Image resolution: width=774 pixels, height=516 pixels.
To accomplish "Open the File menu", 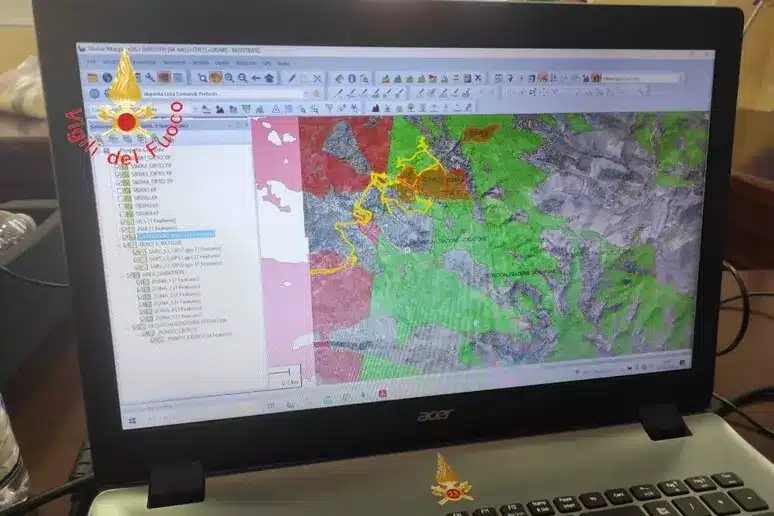I will coord(92,62).
